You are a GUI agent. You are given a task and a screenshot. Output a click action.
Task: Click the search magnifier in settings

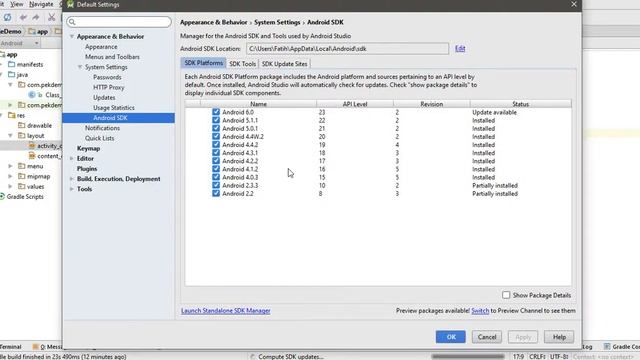pyautogui.click(x=72, y=22)
